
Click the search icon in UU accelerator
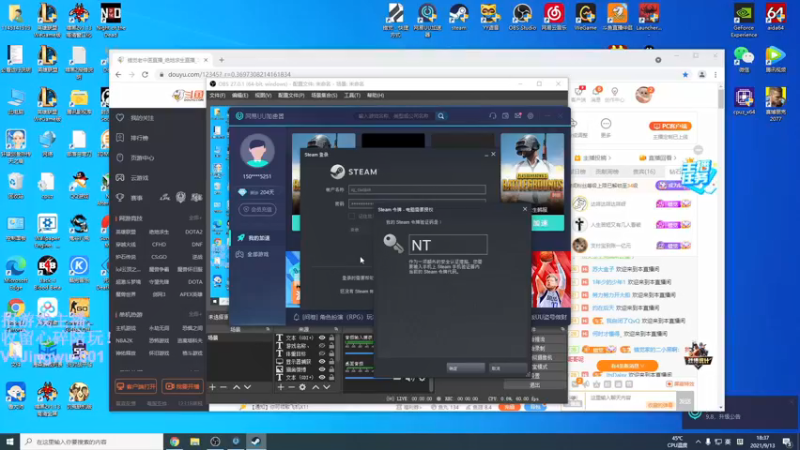point(441,116)
